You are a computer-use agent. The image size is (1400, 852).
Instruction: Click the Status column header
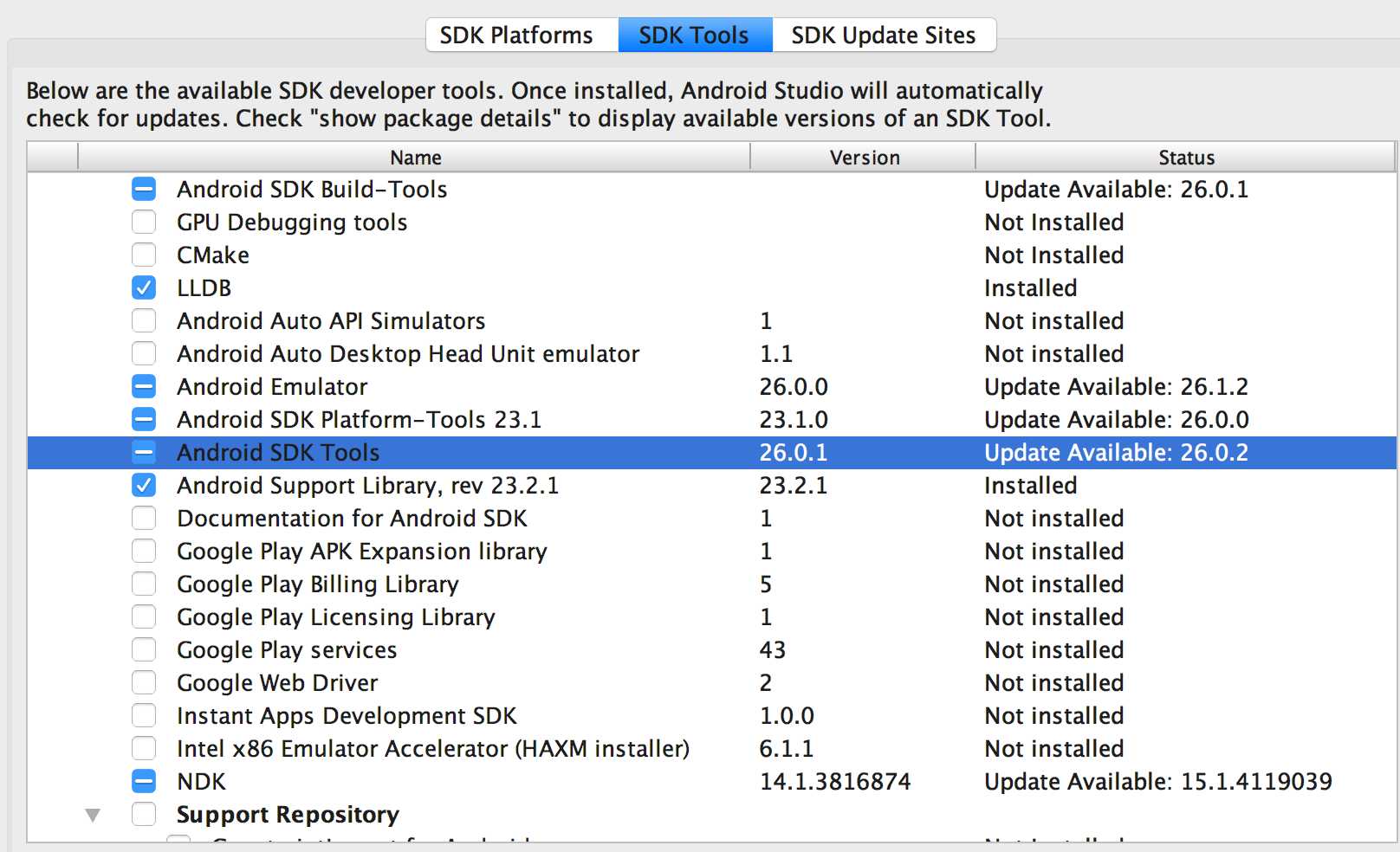[1186, 158]
